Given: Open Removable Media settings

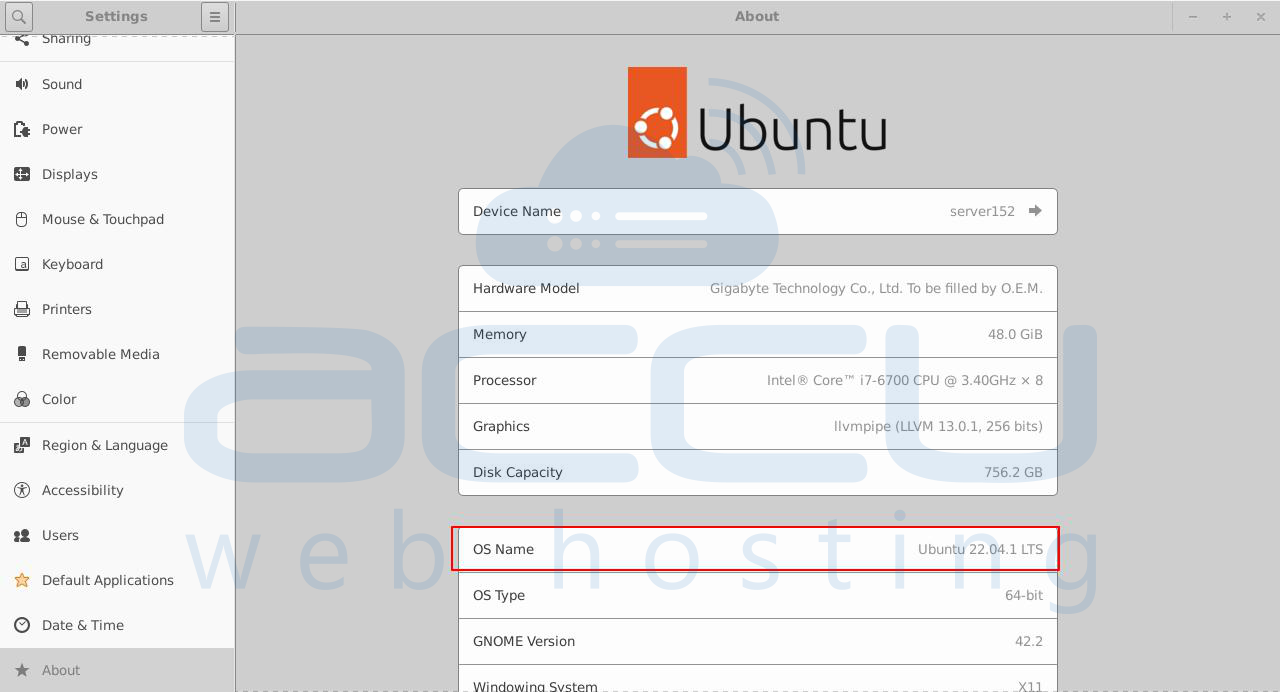Looking at the screenshot, I should pos(117,354).
